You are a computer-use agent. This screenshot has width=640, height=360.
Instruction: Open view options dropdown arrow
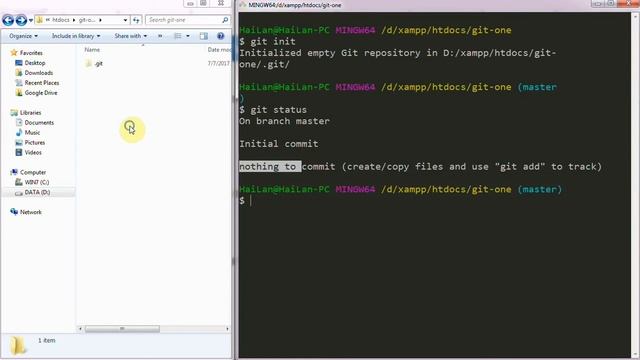188,36
